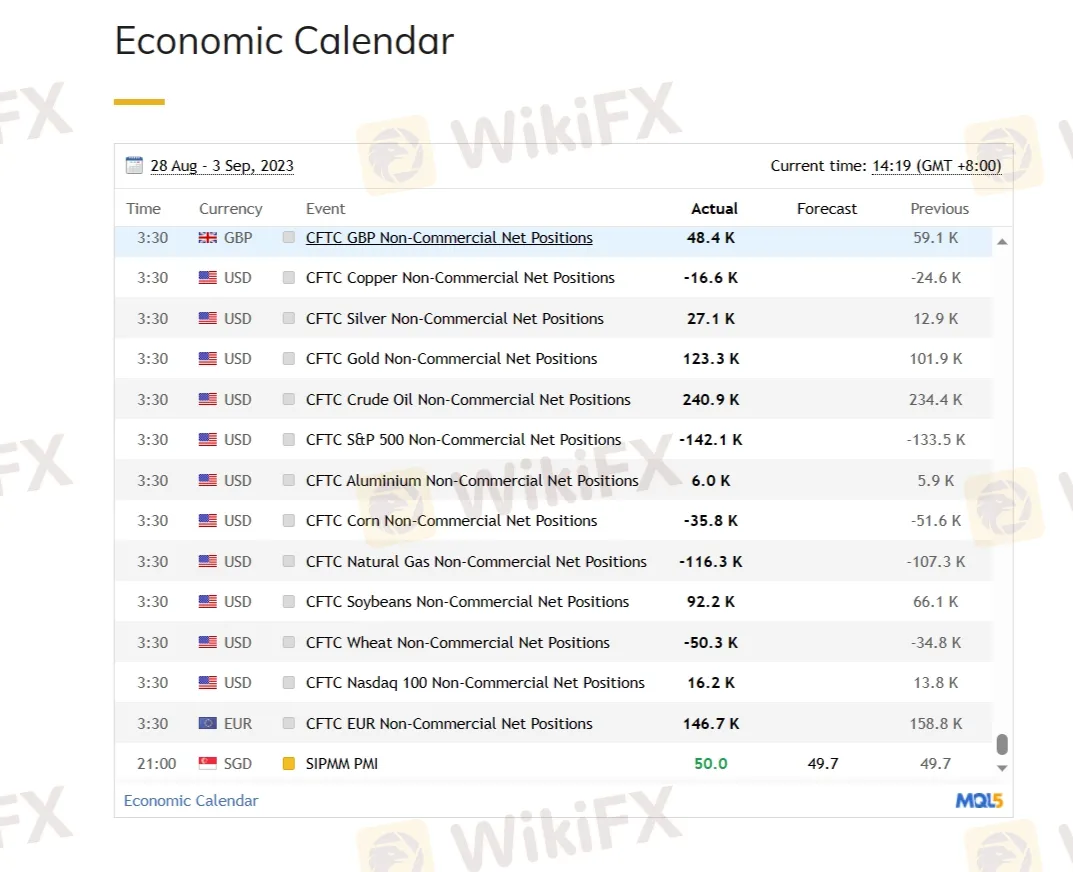Open the calendar date picker icon

134,166
